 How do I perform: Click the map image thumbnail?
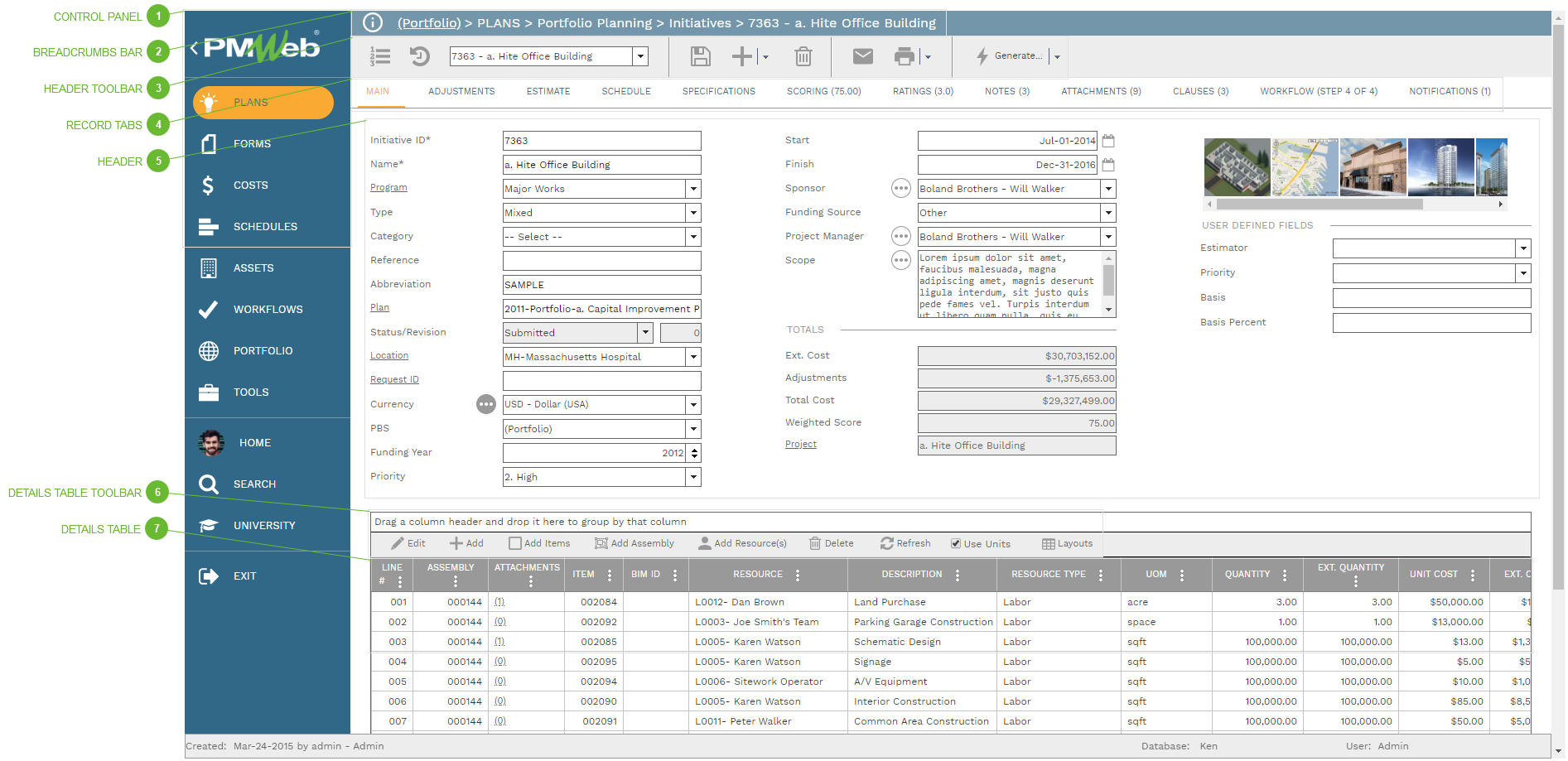[1305, 167]
